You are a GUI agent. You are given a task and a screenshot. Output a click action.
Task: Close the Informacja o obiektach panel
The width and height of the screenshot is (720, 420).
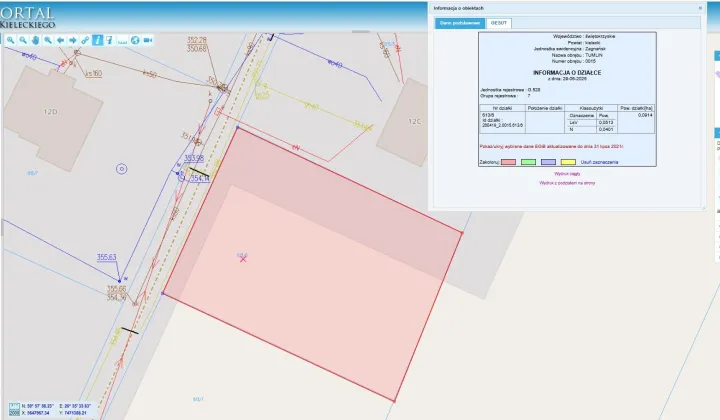point(700,8)
